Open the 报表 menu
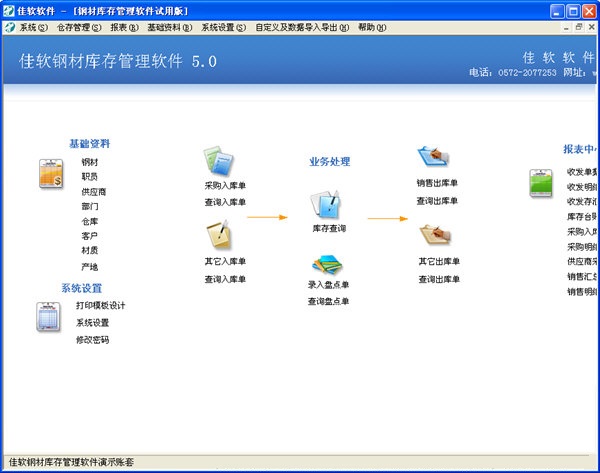Screen dimensions: 600x473 click(124, 28)
